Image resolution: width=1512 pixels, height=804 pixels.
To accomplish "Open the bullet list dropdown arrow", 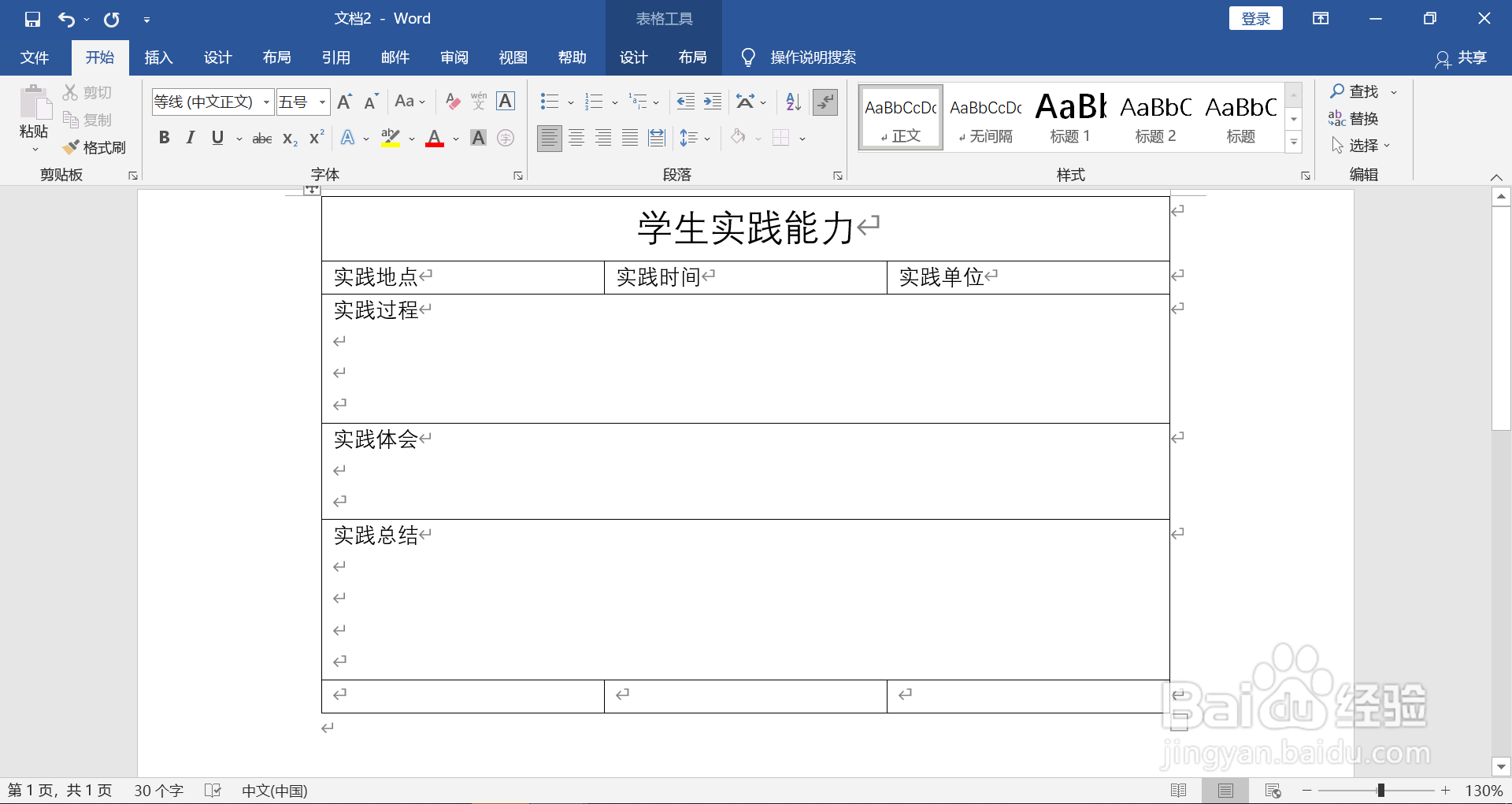I will [x=571, y=102].
